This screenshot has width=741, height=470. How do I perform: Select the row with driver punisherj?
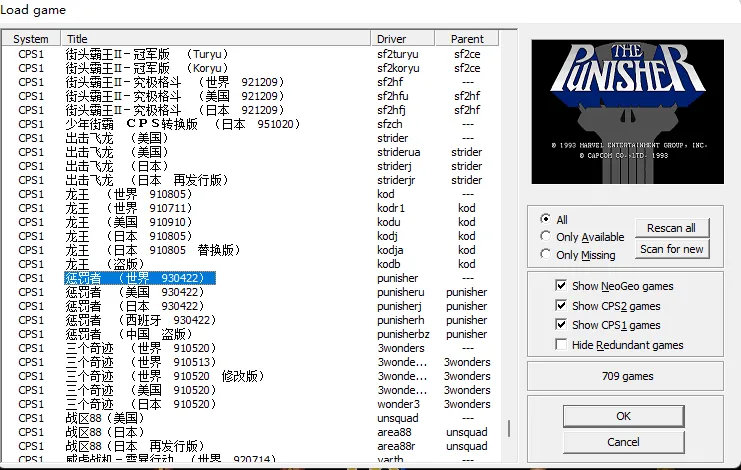coord(250,306)
